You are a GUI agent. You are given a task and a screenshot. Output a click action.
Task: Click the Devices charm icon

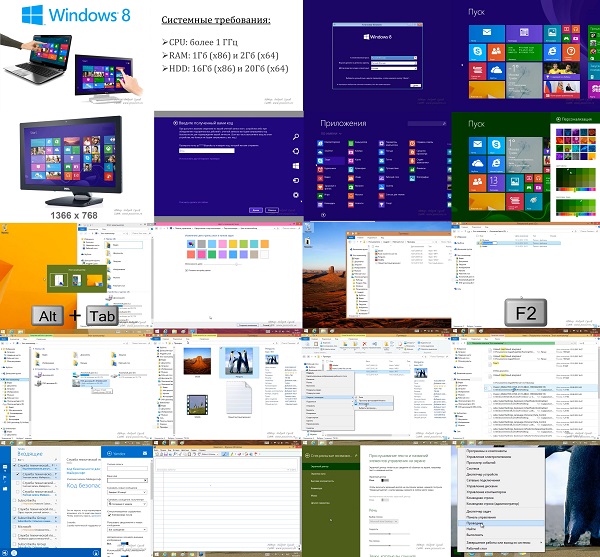[296, 181]
